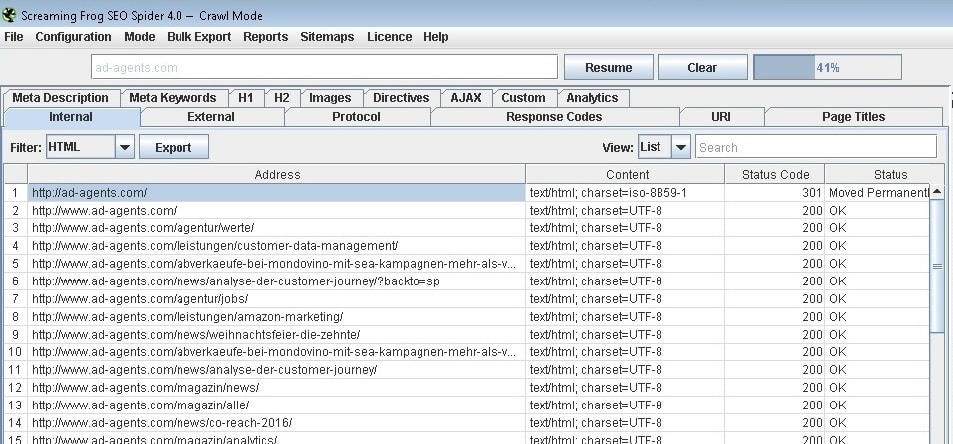Open the Reports menu

(x=266, y=37)
